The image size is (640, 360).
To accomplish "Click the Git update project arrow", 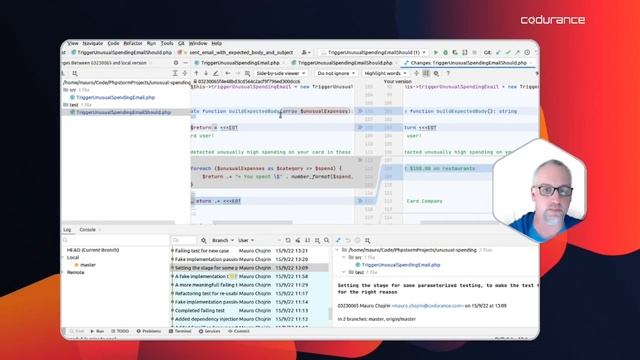I will [498, 52].
